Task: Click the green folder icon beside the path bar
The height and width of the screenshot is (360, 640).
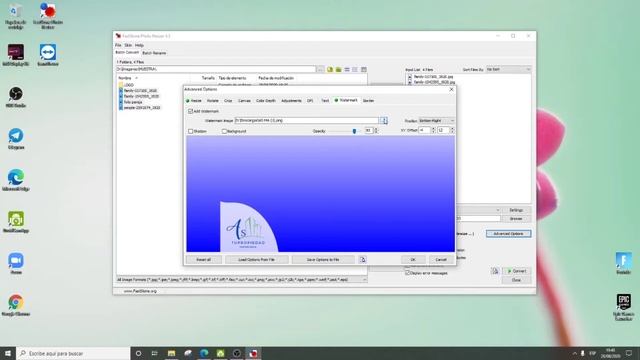Action: point(338,69)
